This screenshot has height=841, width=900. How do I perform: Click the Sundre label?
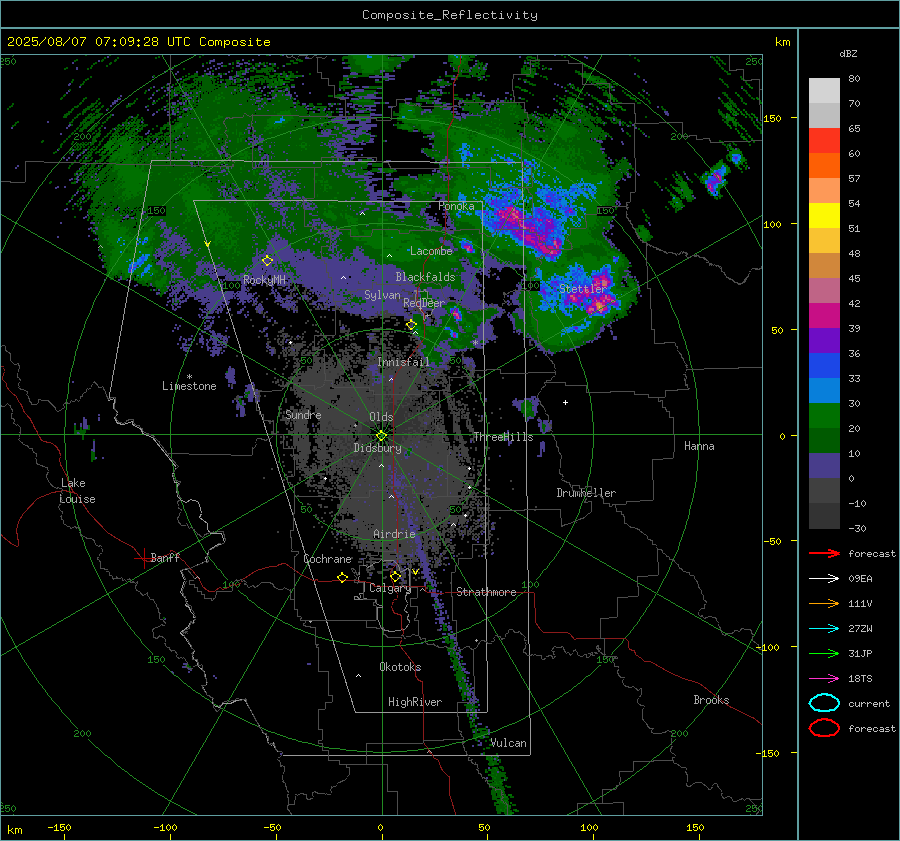(x=303, y=414)
